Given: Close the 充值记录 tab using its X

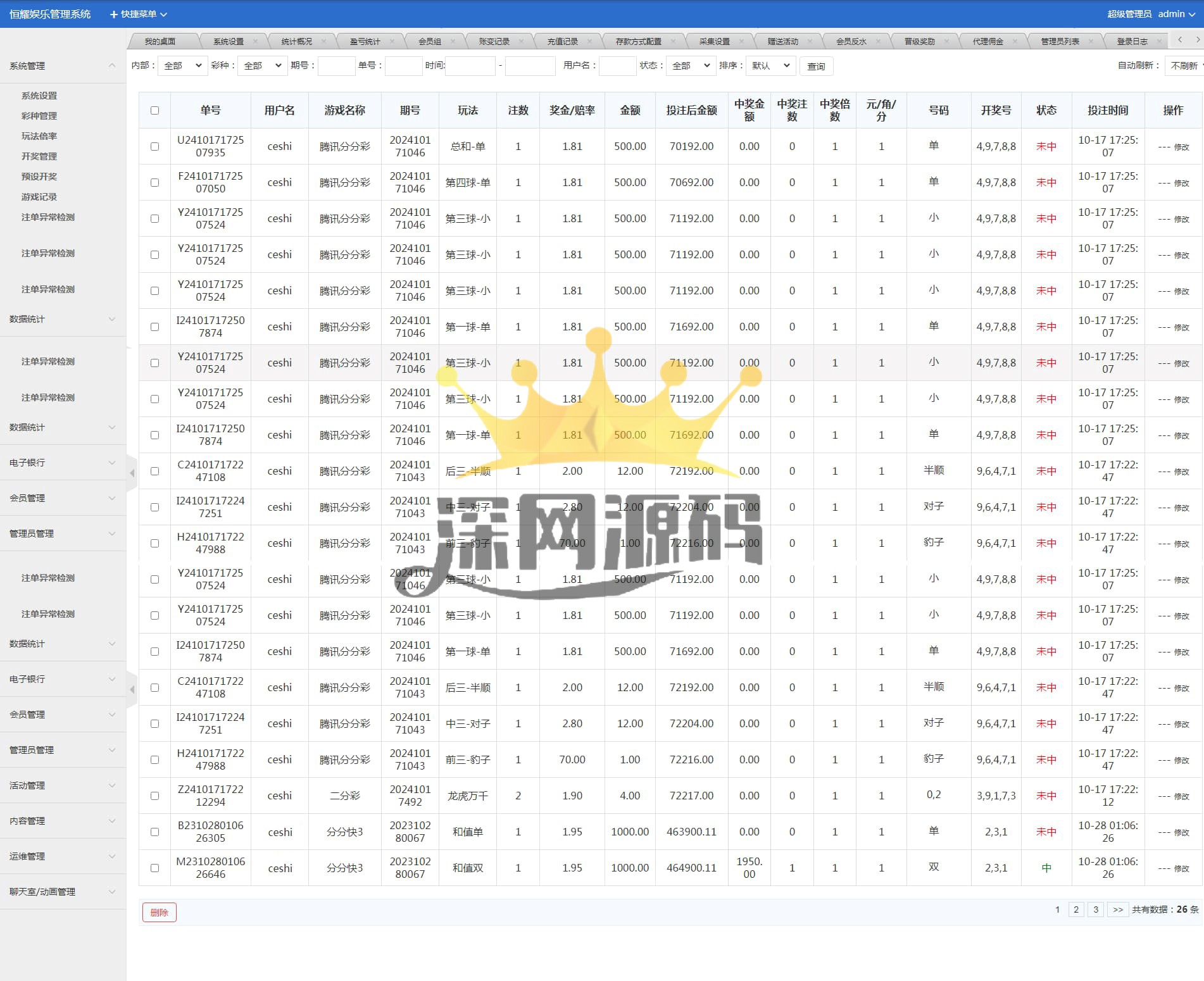Looking at the screenshot, I should [589, 41].
